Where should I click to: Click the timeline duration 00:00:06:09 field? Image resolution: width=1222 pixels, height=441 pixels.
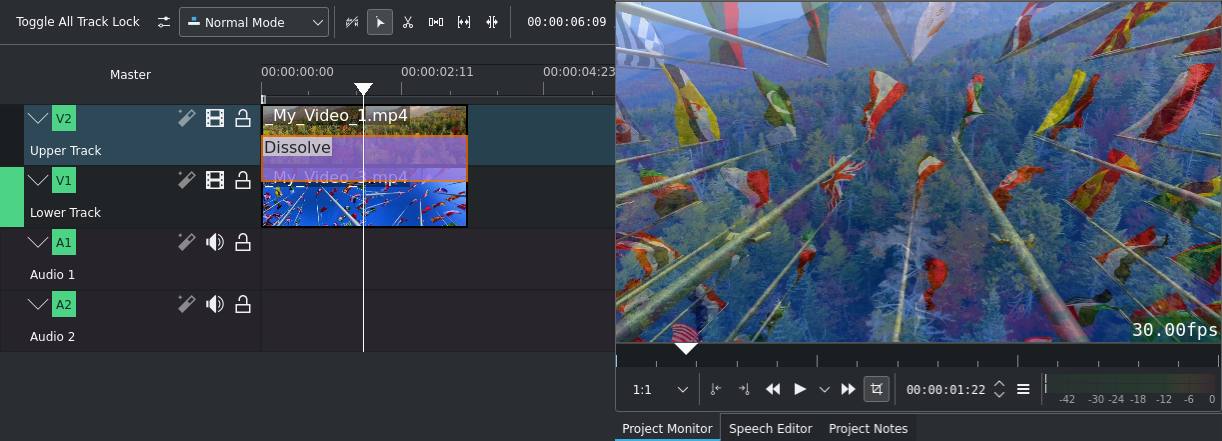click(566, 22)
